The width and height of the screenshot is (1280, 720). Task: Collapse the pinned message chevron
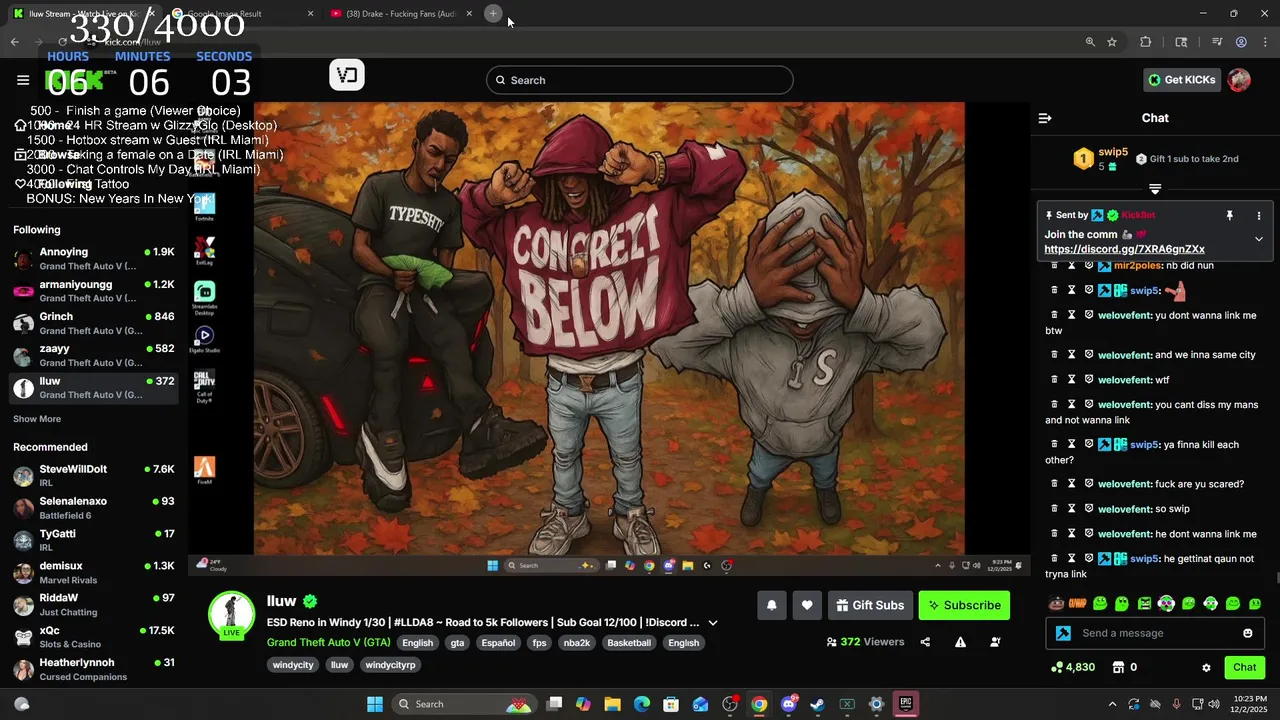pos(1259,239)
